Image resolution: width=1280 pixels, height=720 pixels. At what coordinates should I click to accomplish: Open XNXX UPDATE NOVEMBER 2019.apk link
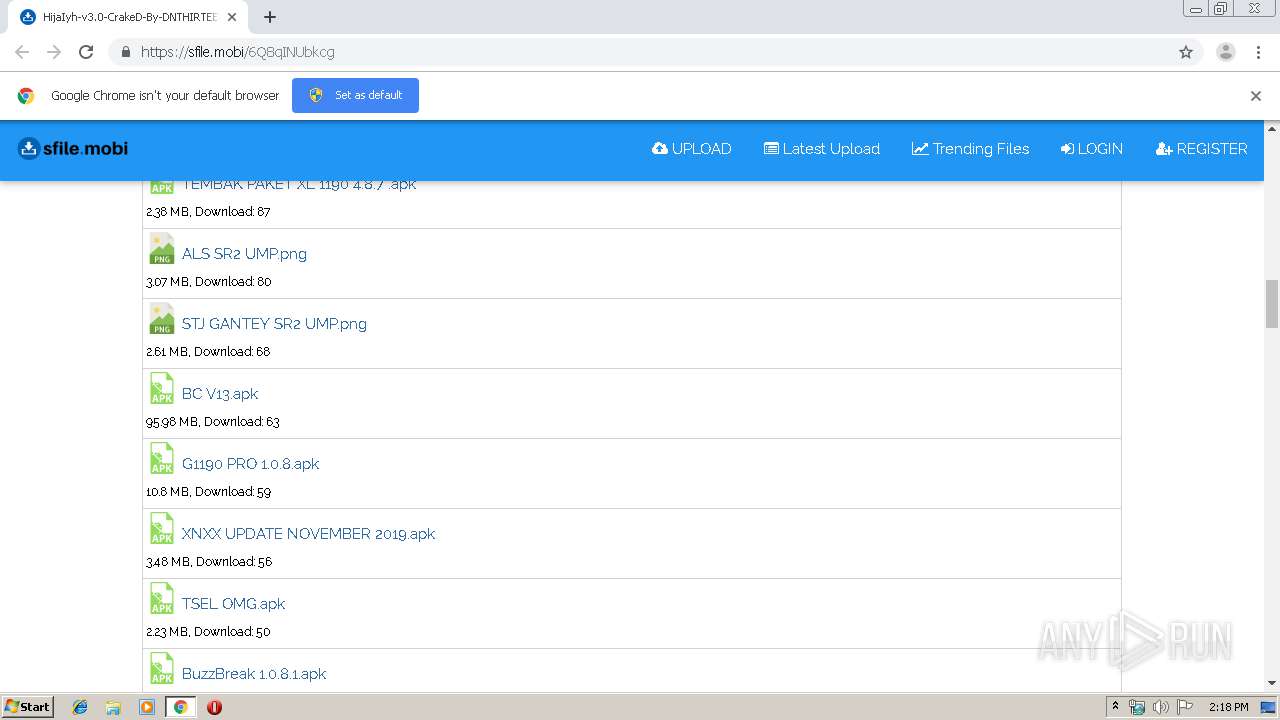[308, 534]
